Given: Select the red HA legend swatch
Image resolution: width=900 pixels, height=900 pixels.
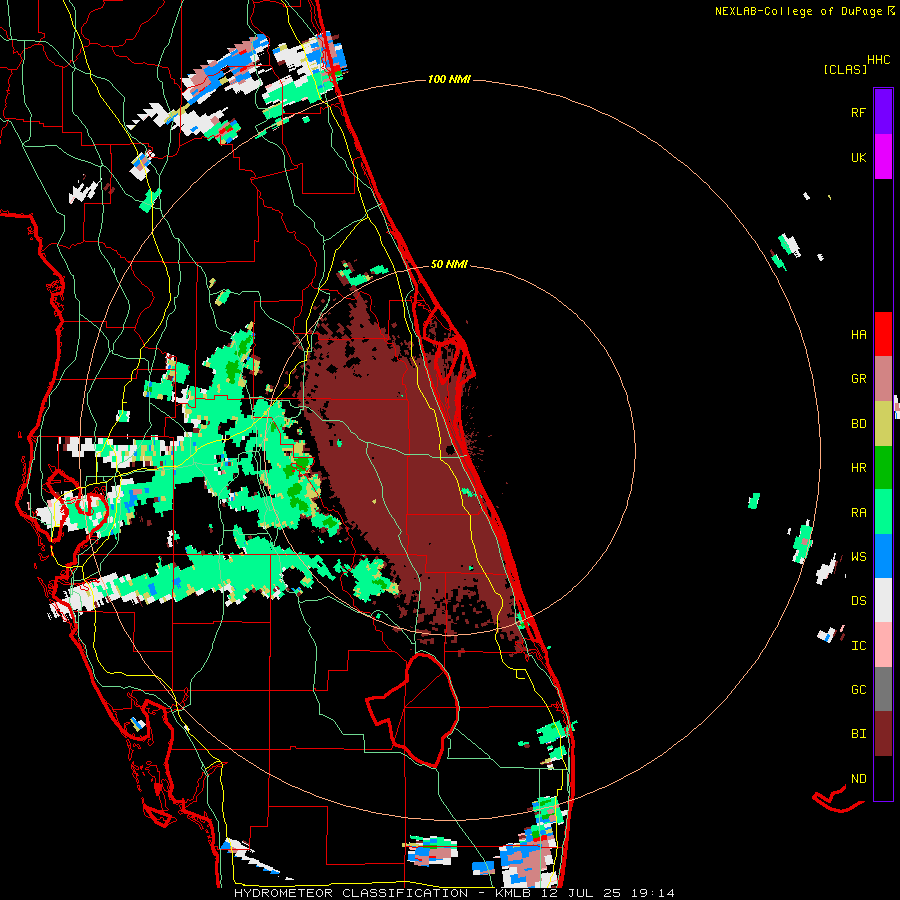Looking at the screenshot, I should coord(883,334).
